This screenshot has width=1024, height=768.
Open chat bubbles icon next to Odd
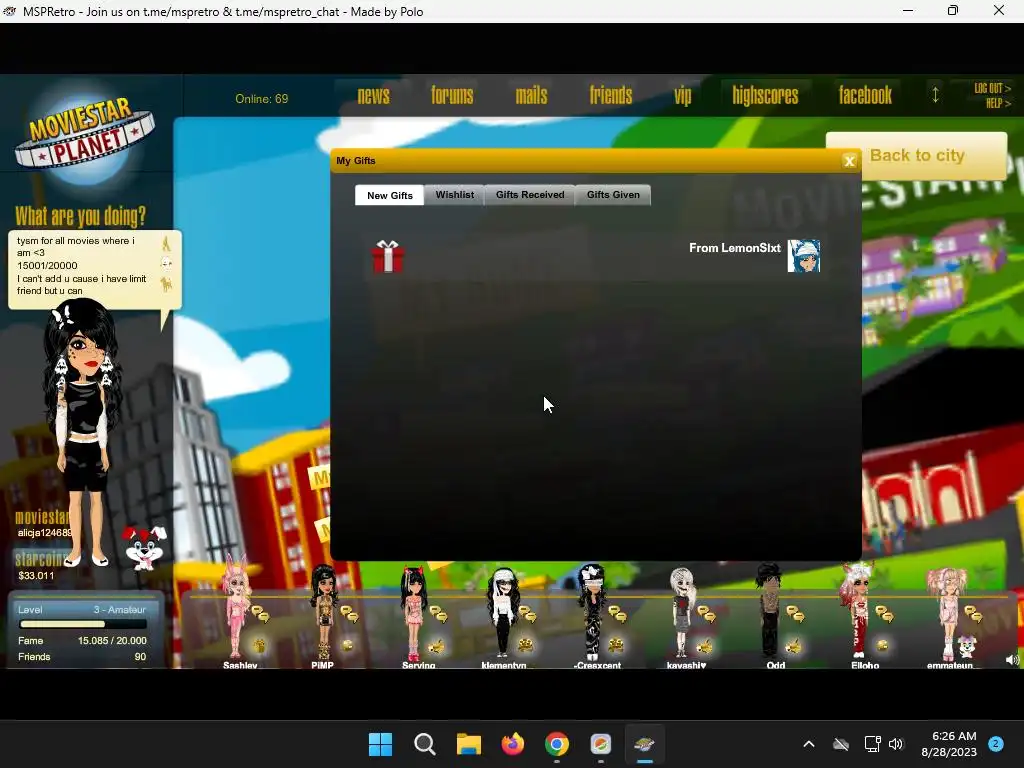click(x=795, y=614)
